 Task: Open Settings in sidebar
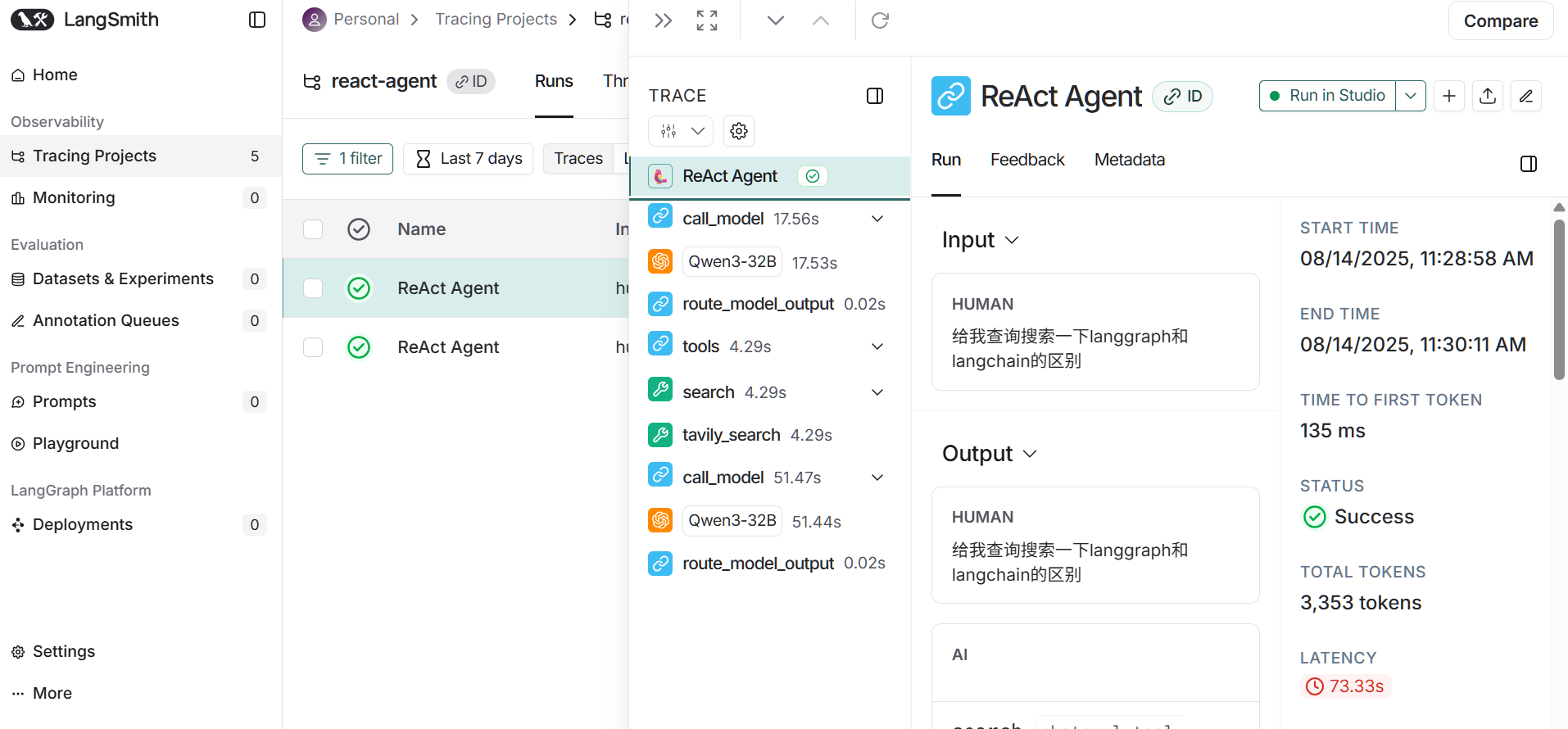tap(141, 651)
